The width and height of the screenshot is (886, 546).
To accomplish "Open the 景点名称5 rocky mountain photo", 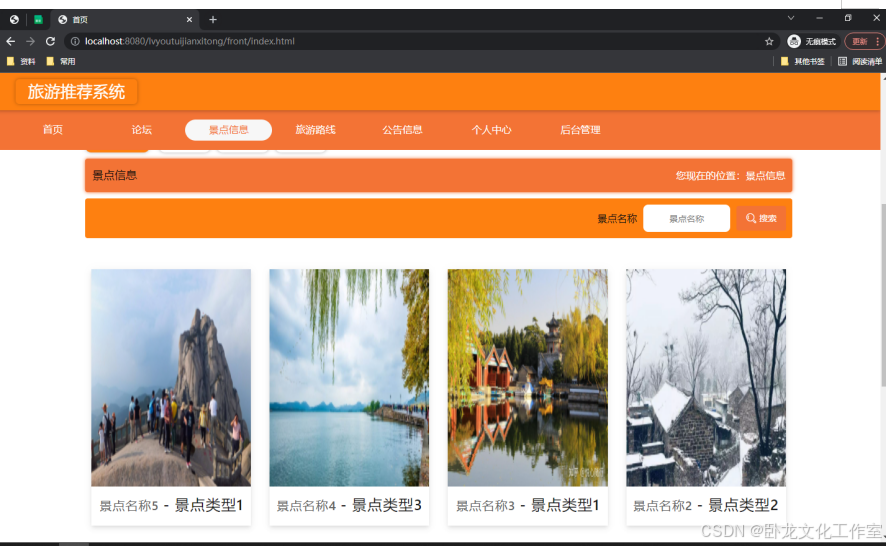I will click(x=171, y=378).
